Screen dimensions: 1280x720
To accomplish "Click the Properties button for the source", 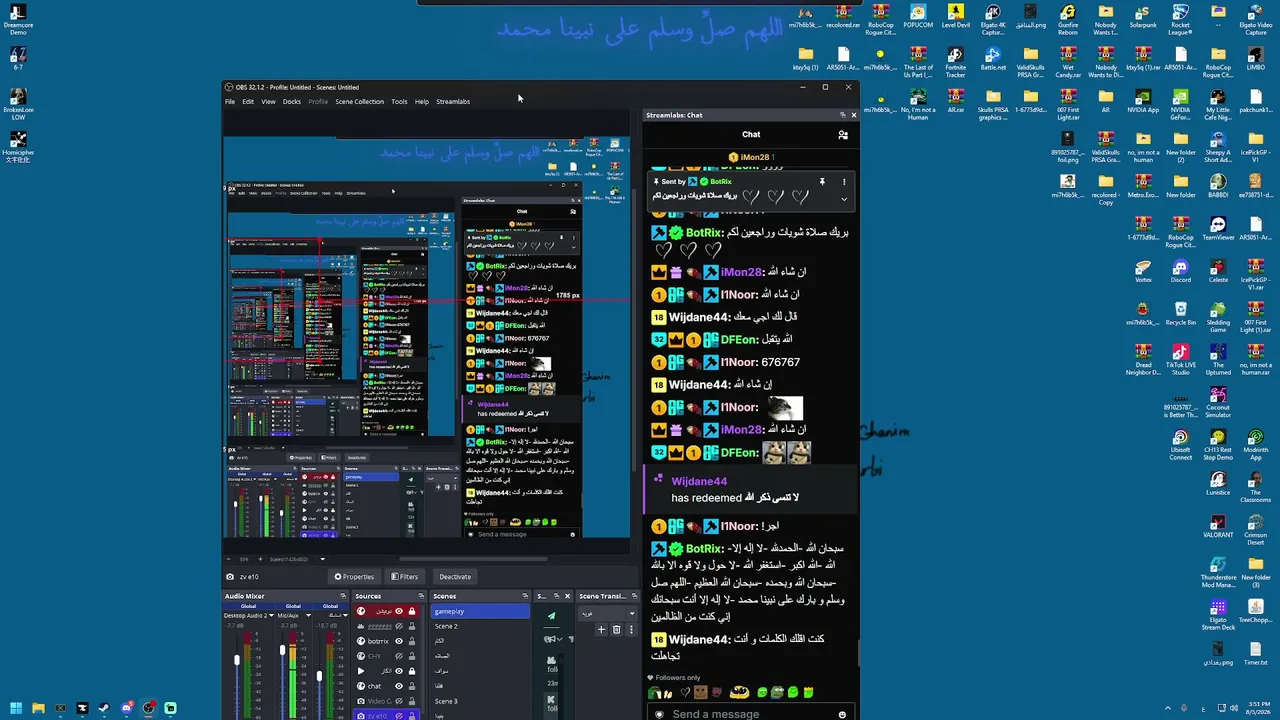I will [x=354, y=576].
